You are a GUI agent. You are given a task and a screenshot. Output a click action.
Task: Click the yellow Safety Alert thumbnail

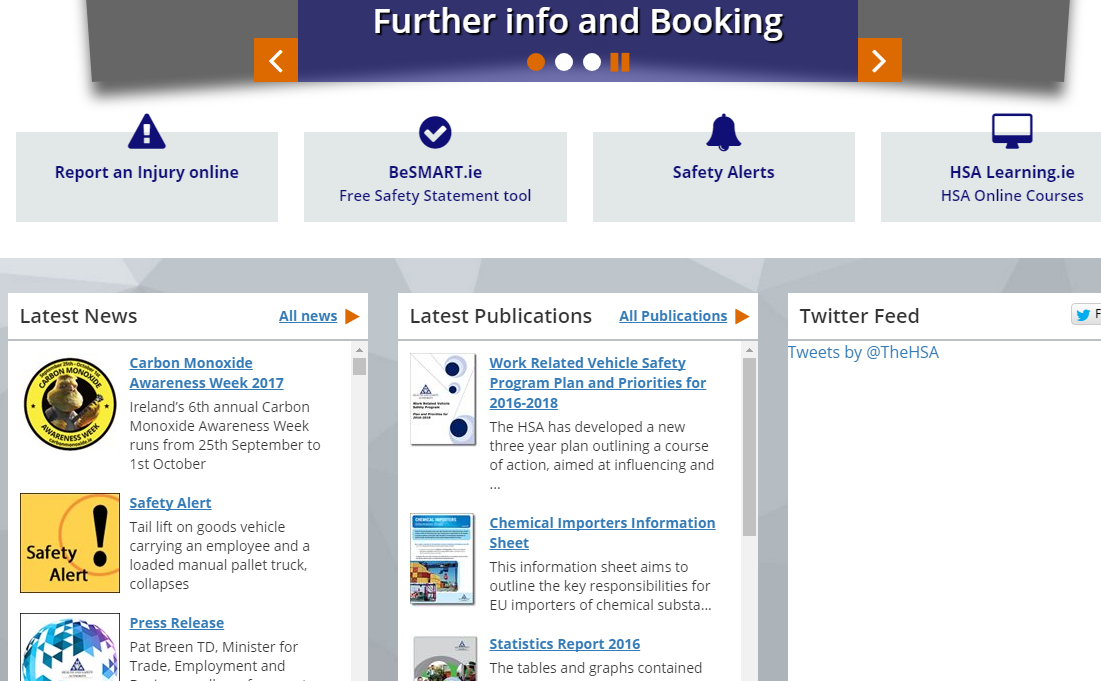pyautogui.click(x=70, y=543)
